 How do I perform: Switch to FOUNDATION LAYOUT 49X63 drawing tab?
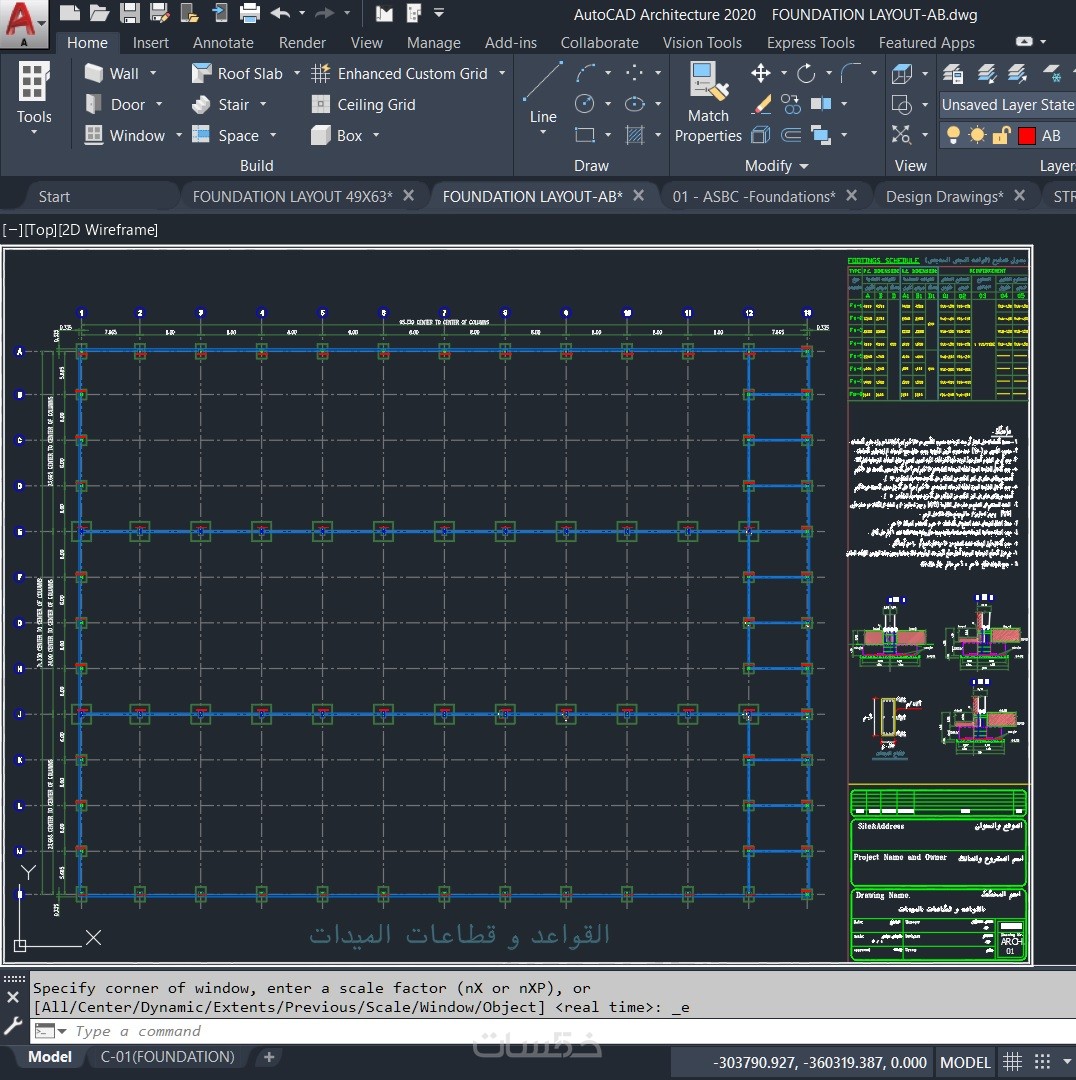(292, 196)
